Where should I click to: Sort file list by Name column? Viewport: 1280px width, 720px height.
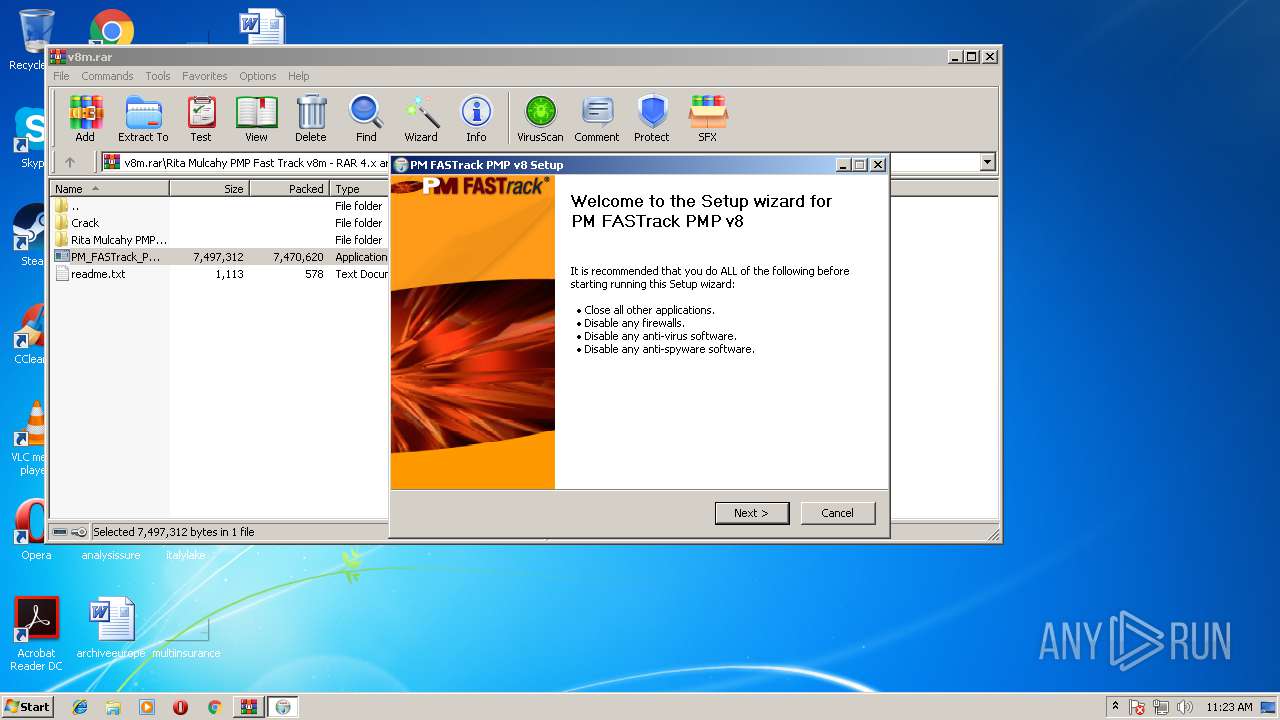pos(110,188)
